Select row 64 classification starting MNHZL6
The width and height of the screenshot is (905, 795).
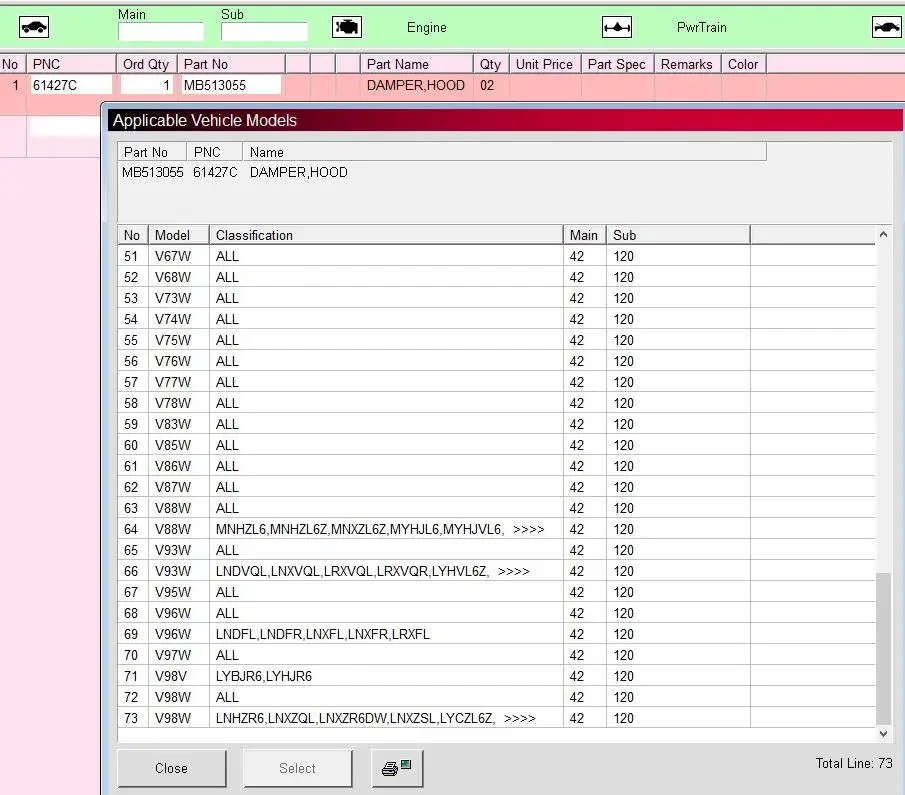tap(496, 529)
